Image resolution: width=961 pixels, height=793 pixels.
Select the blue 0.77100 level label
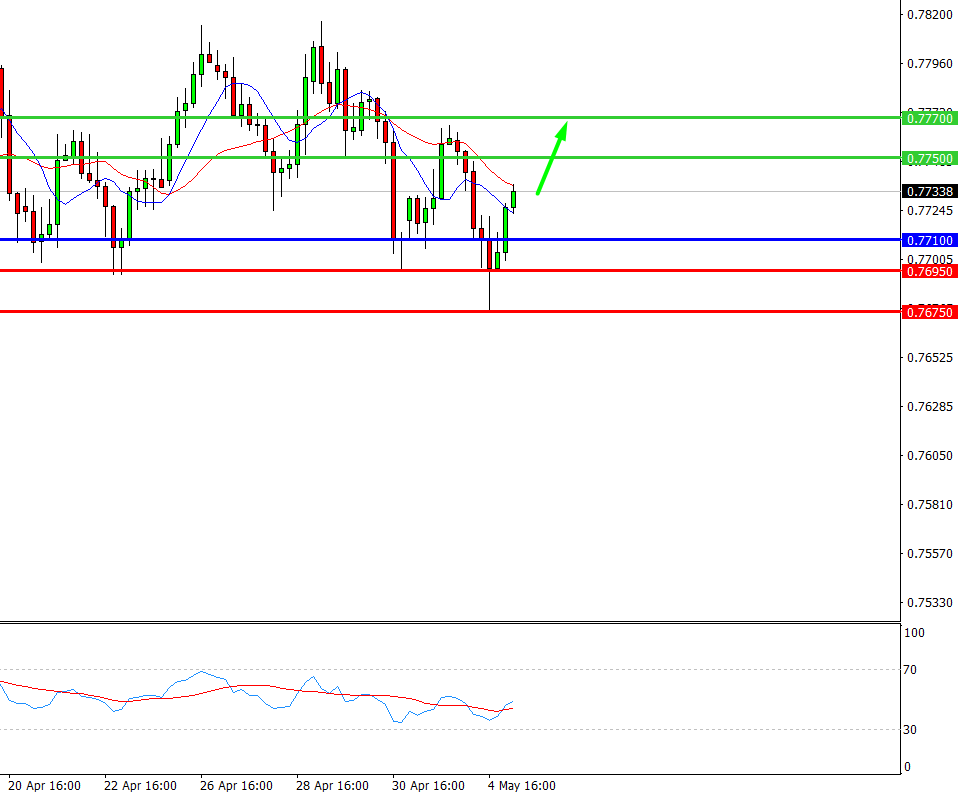930,240
